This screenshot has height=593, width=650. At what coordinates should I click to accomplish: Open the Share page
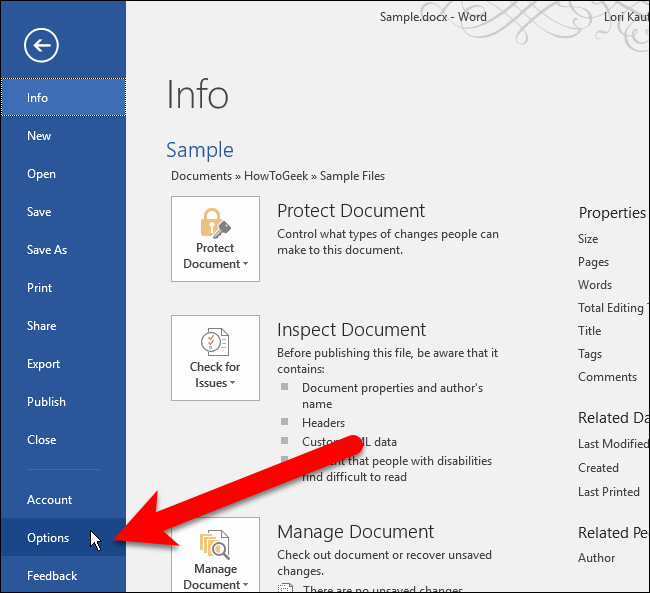(x=63, y=326)
